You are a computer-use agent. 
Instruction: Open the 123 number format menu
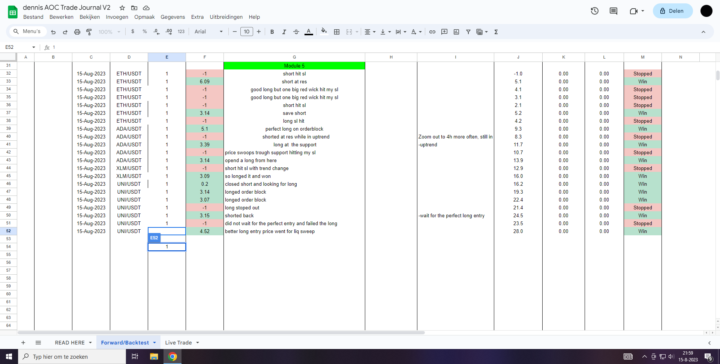tap(181, 32)
